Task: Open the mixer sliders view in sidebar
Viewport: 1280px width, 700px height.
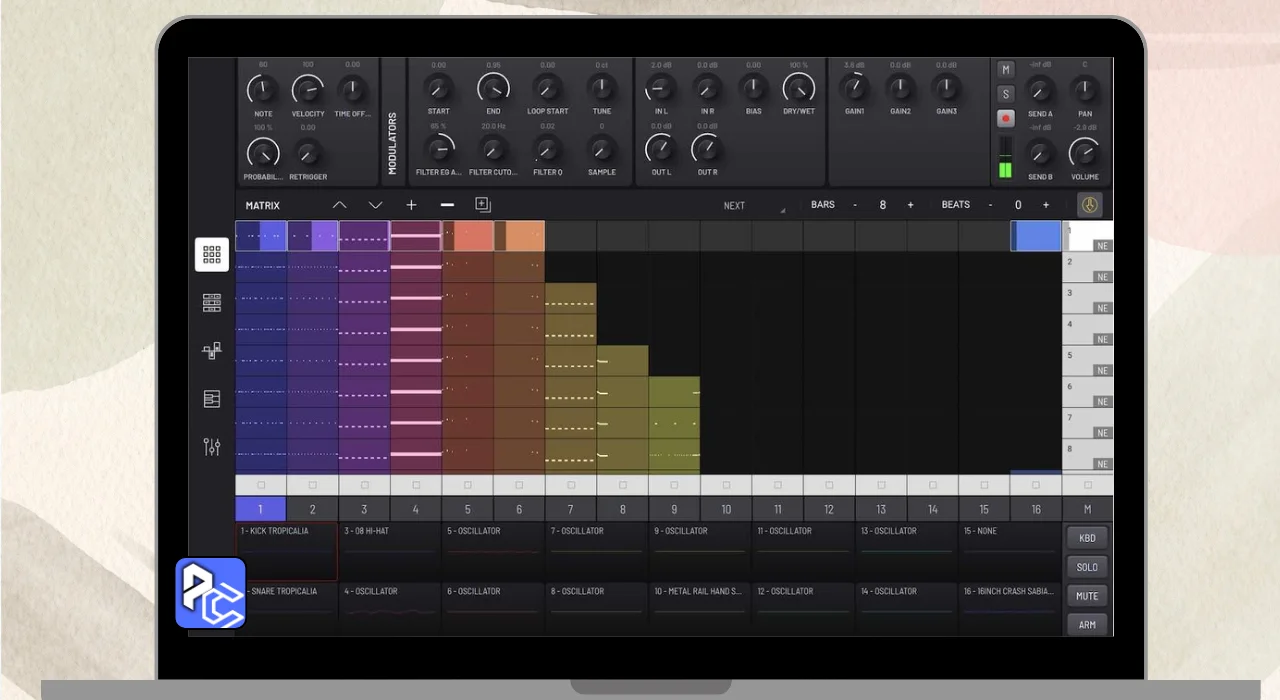Action: (x=212, y=447)
